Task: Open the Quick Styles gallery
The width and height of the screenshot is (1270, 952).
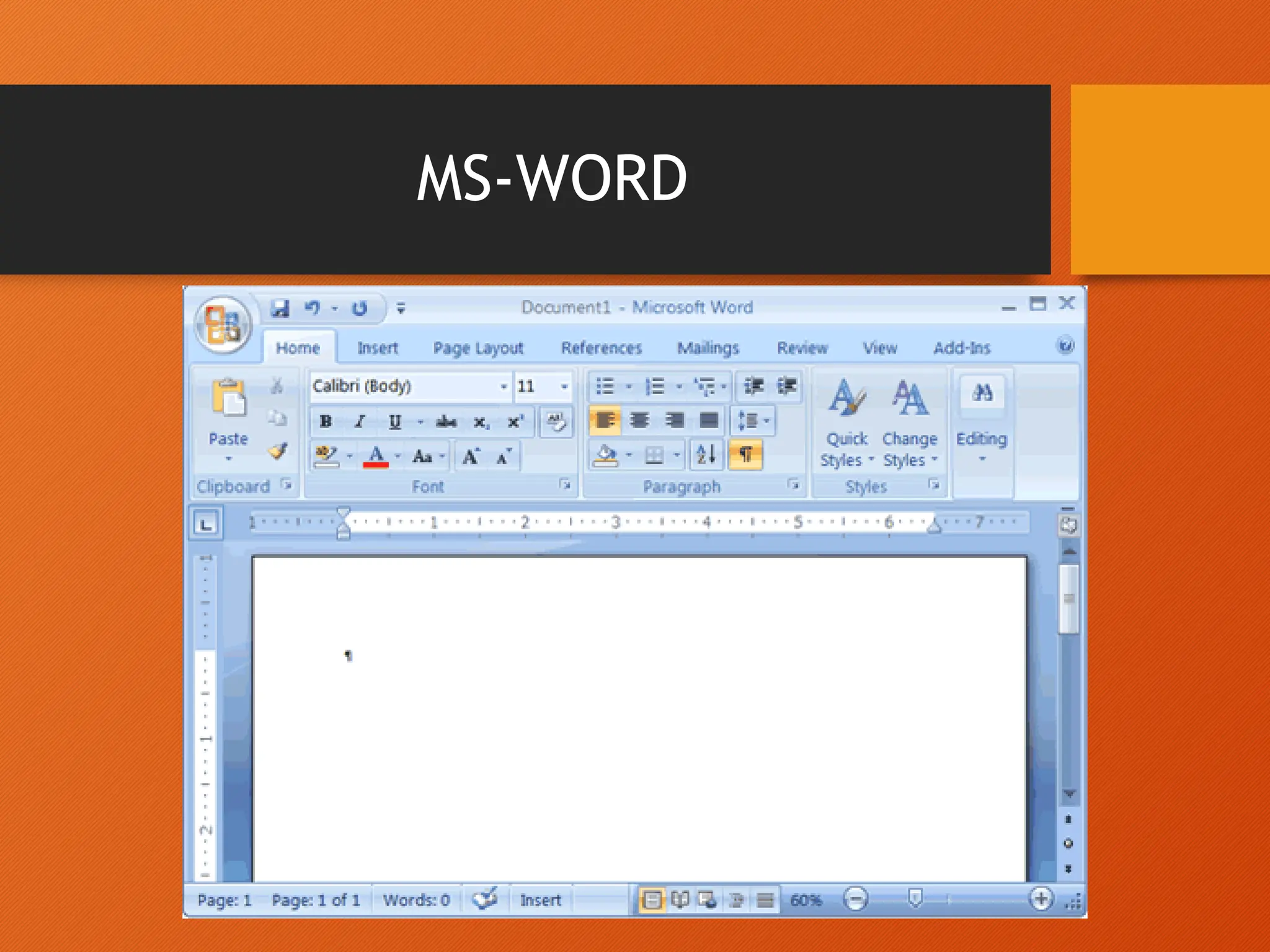Action: point(847,424)
